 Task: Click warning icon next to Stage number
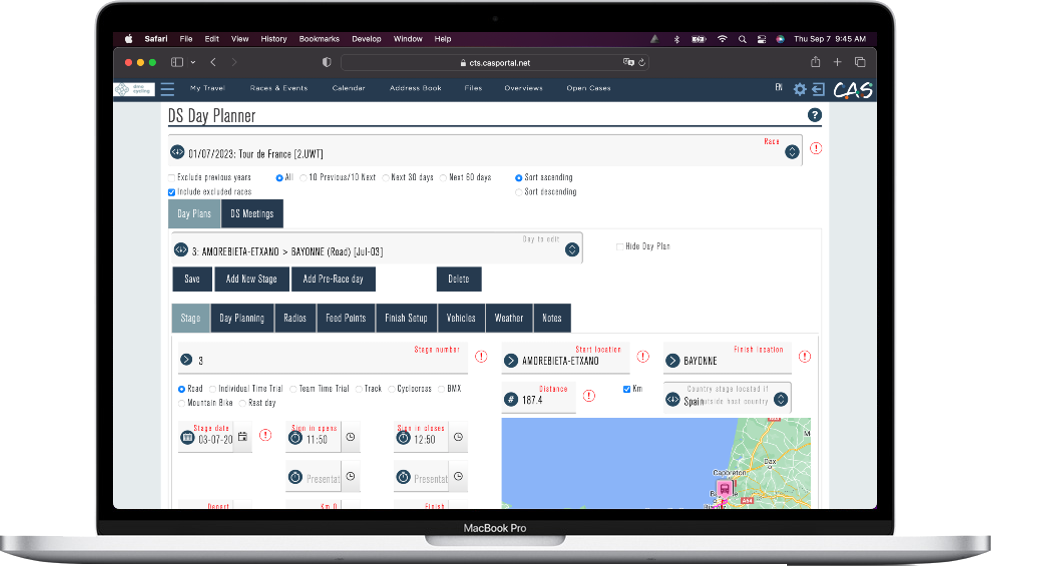pos(481,356)
